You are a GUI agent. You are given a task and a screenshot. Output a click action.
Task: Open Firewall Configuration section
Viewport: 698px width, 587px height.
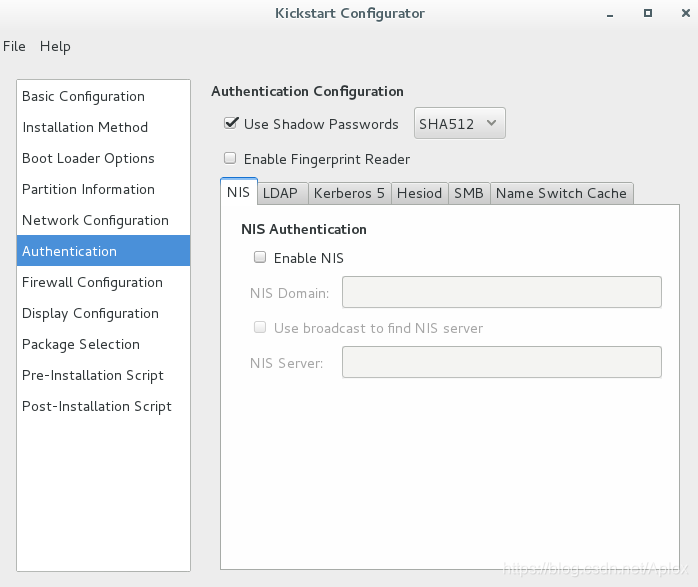[103, 282]
